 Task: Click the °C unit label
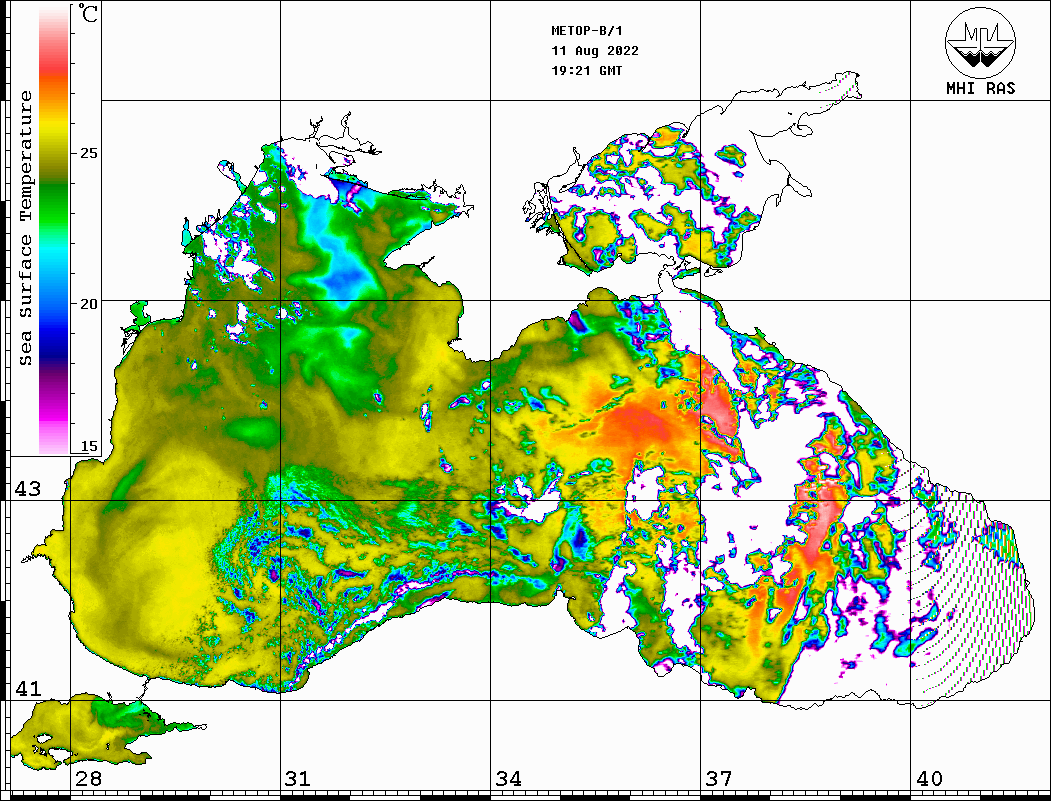coord(90,15)
